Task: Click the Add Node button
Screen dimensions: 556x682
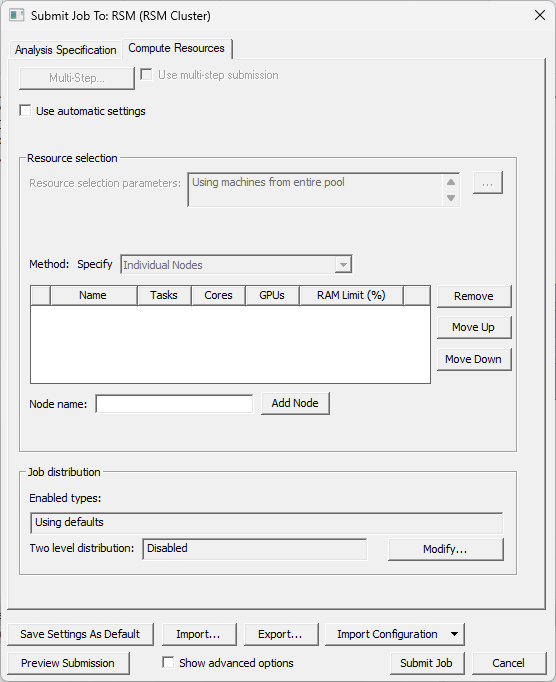Action: pos(295,404)
